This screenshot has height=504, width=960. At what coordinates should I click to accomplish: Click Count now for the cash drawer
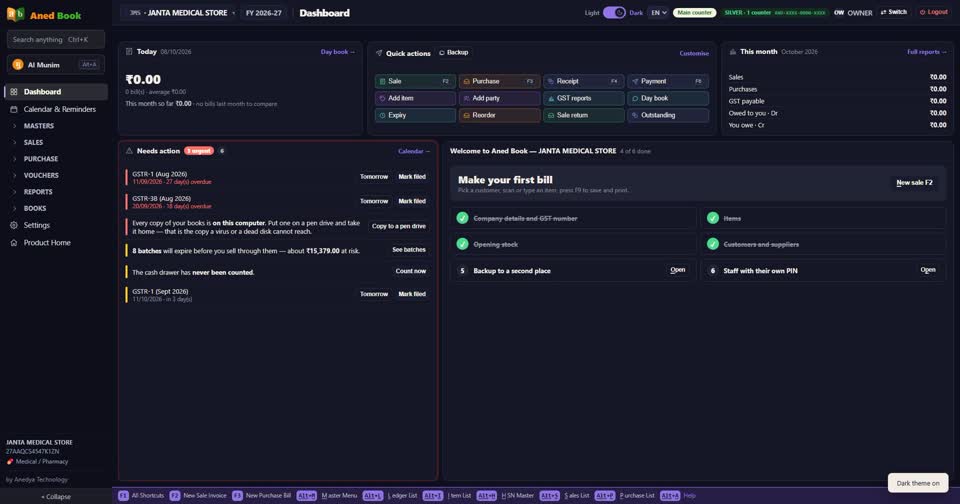coord(411,271)
